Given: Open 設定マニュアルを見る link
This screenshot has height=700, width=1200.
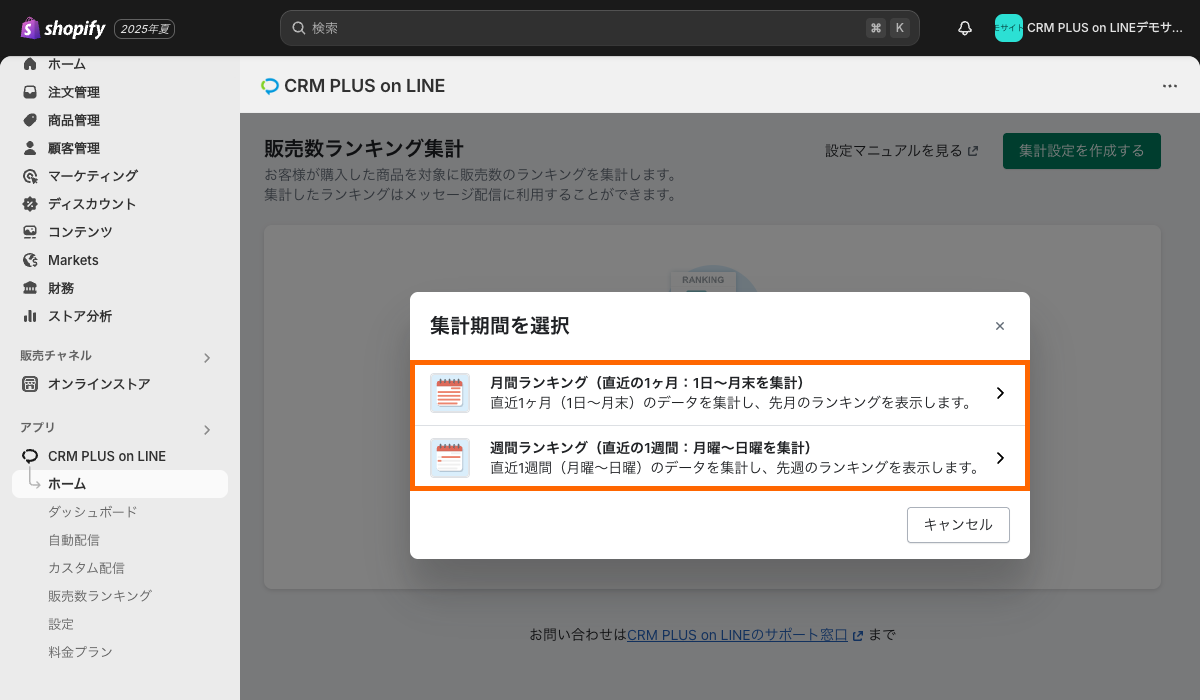Looking at the screenshot, I should [902, 151].
